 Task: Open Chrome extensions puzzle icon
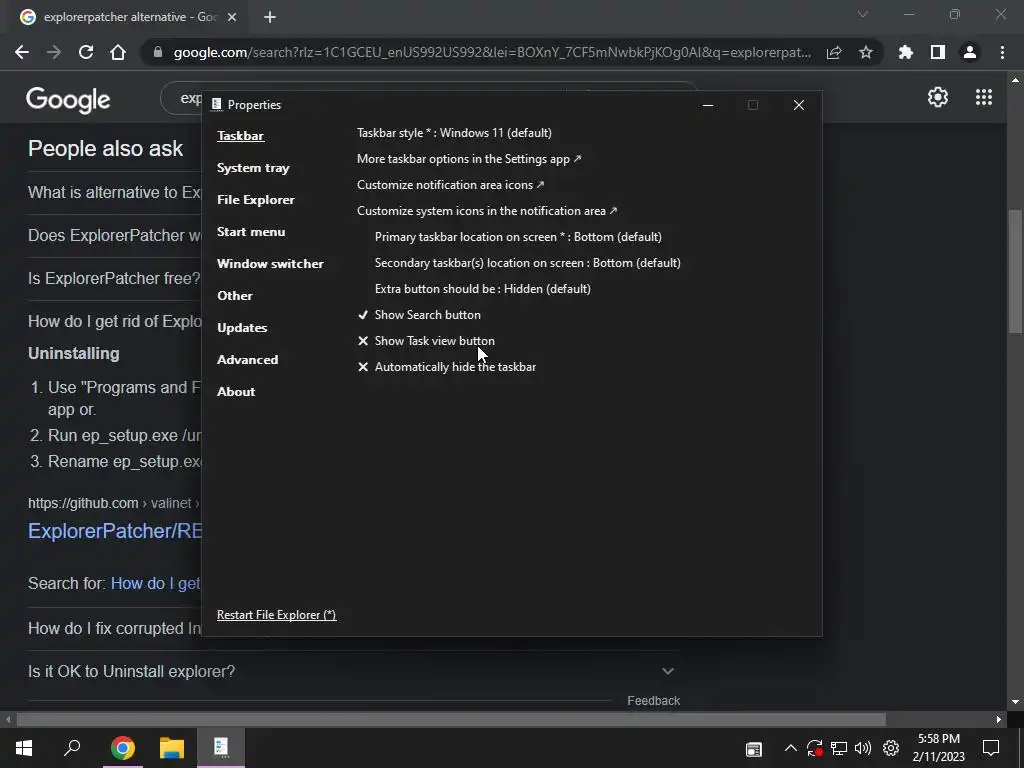905,52
